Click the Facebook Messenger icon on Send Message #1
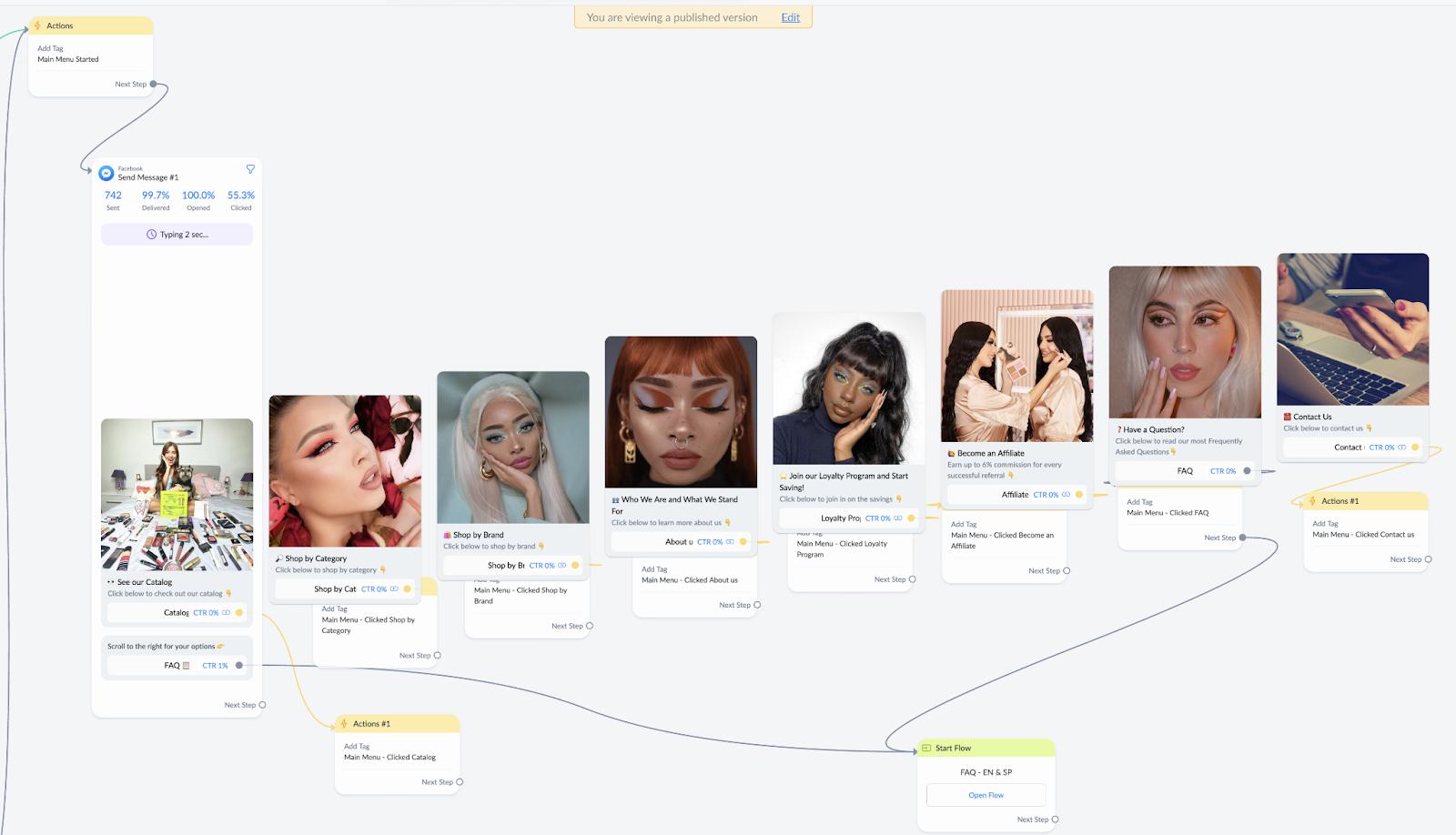Viewport: 1456px width, 835px height. pos(106,173)
